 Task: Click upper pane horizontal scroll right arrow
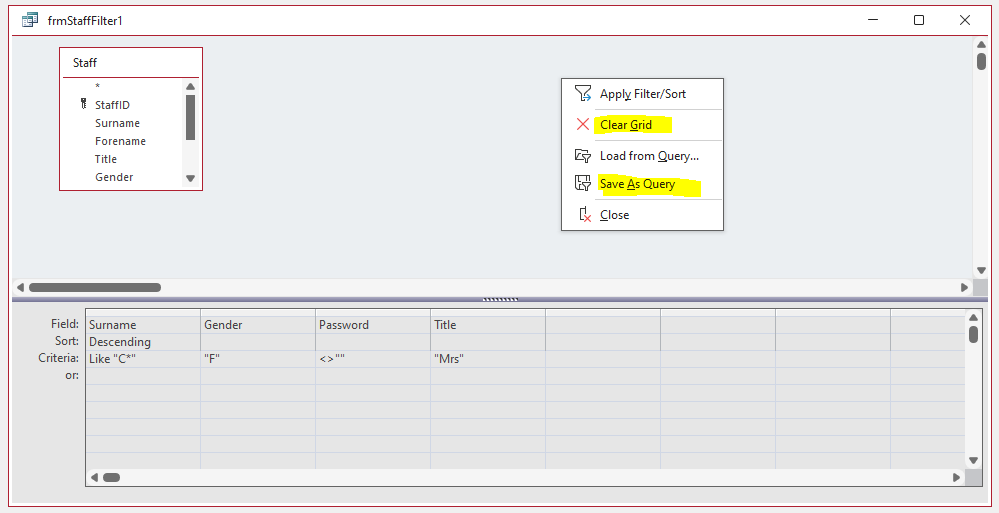pyautogui.click(x=965, y=287)
